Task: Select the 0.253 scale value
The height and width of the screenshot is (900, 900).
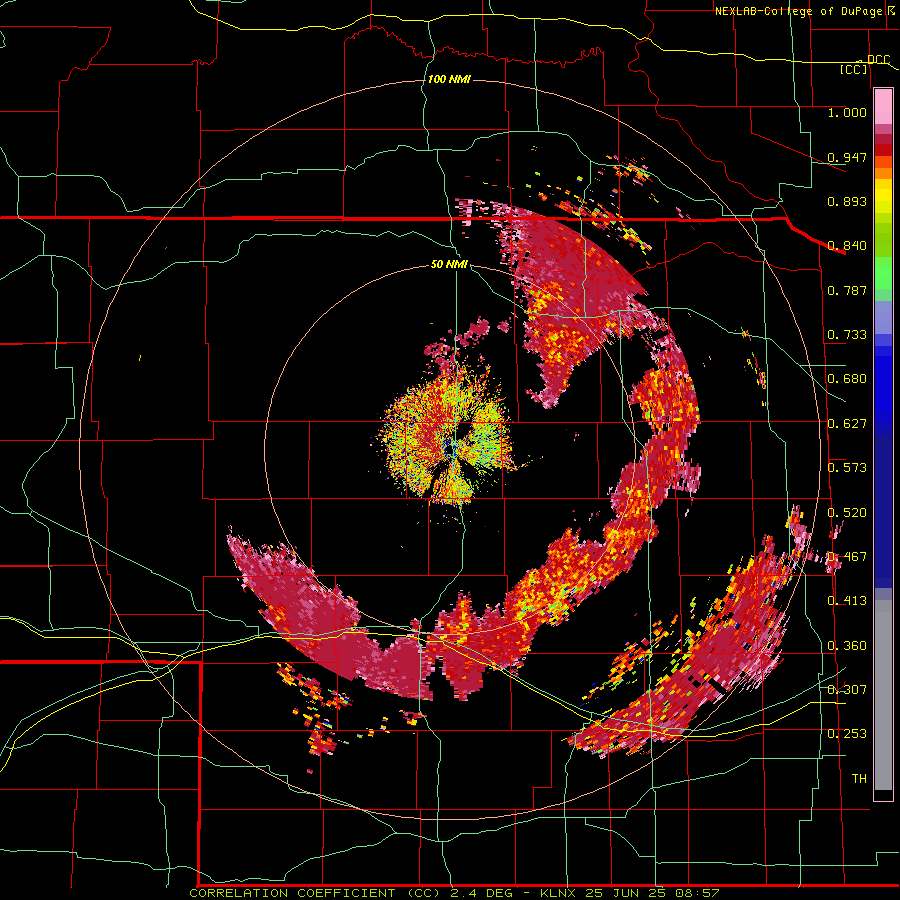Action: pos(847,734)
